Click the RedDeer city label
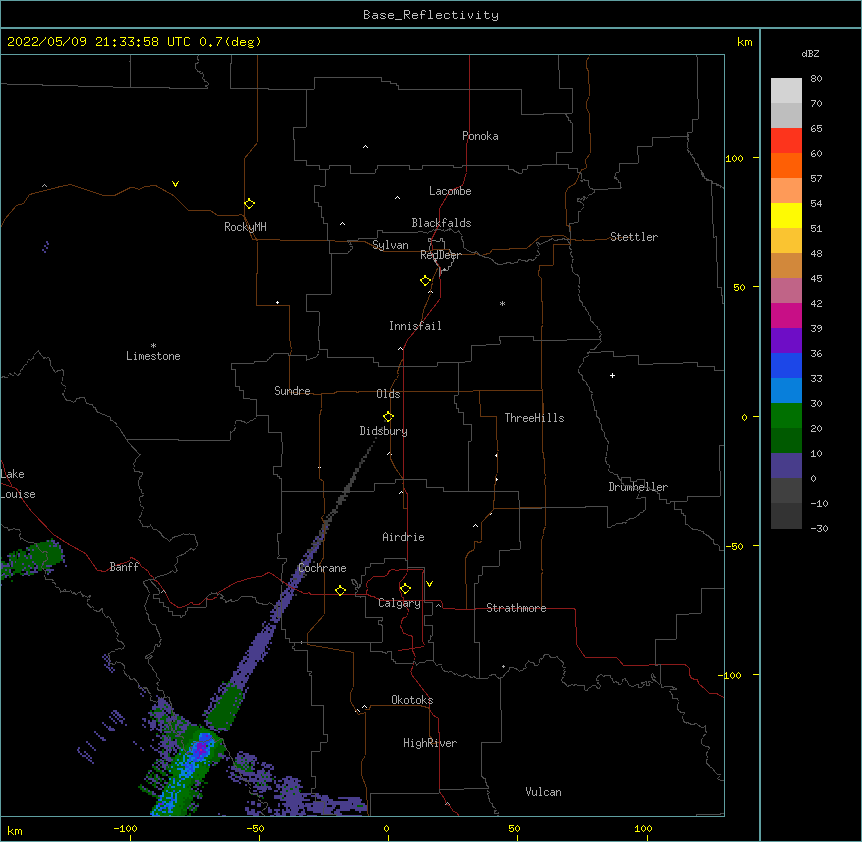The width and height of the screenshot is (862, 842). point(440,255)
